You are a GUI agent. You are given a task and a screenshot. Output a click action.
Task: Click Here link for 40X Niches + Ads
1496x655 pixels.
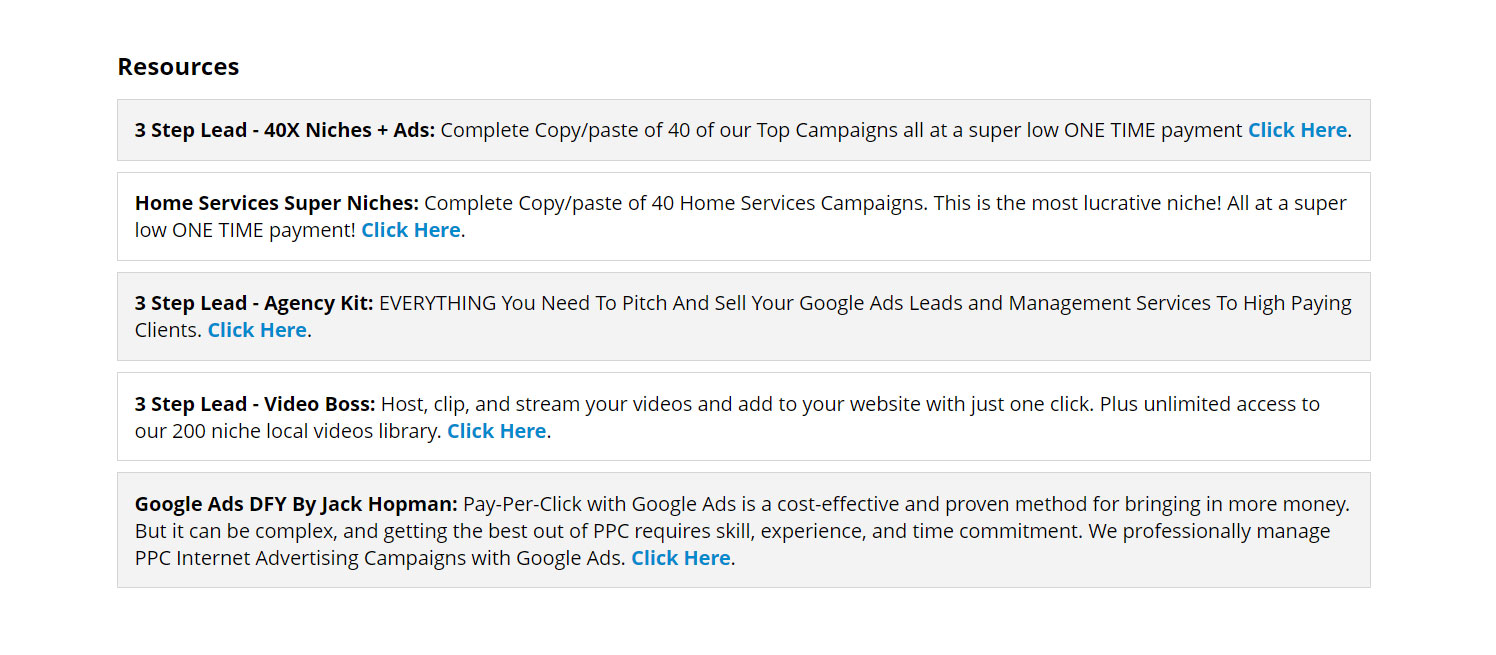pos(1297,130)
